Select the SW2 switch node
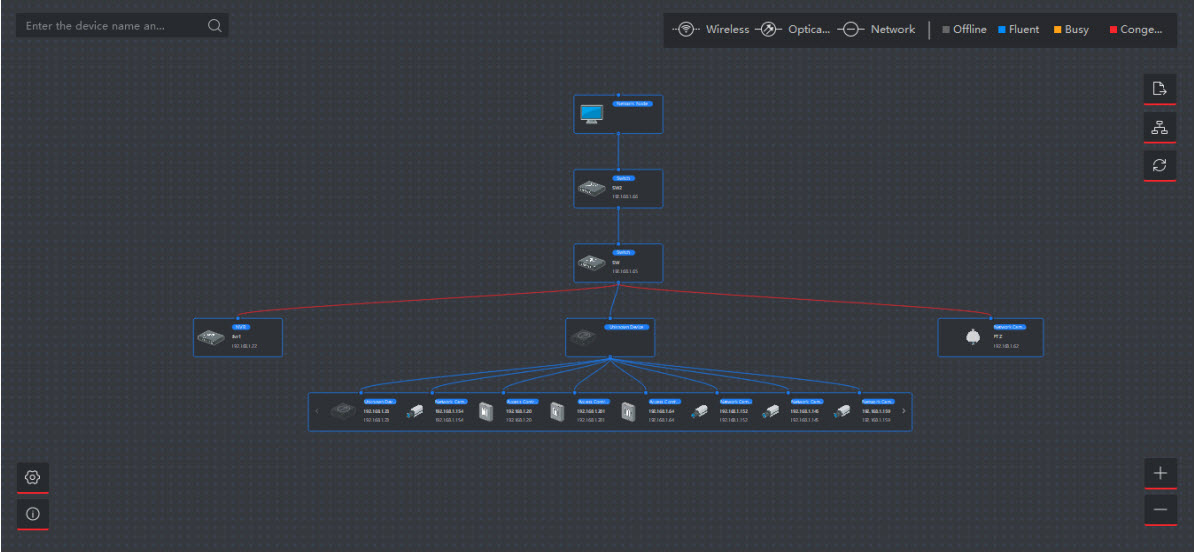Viewport: 1194px width, 552px height. pyautogui.click(x=618, y=188)
